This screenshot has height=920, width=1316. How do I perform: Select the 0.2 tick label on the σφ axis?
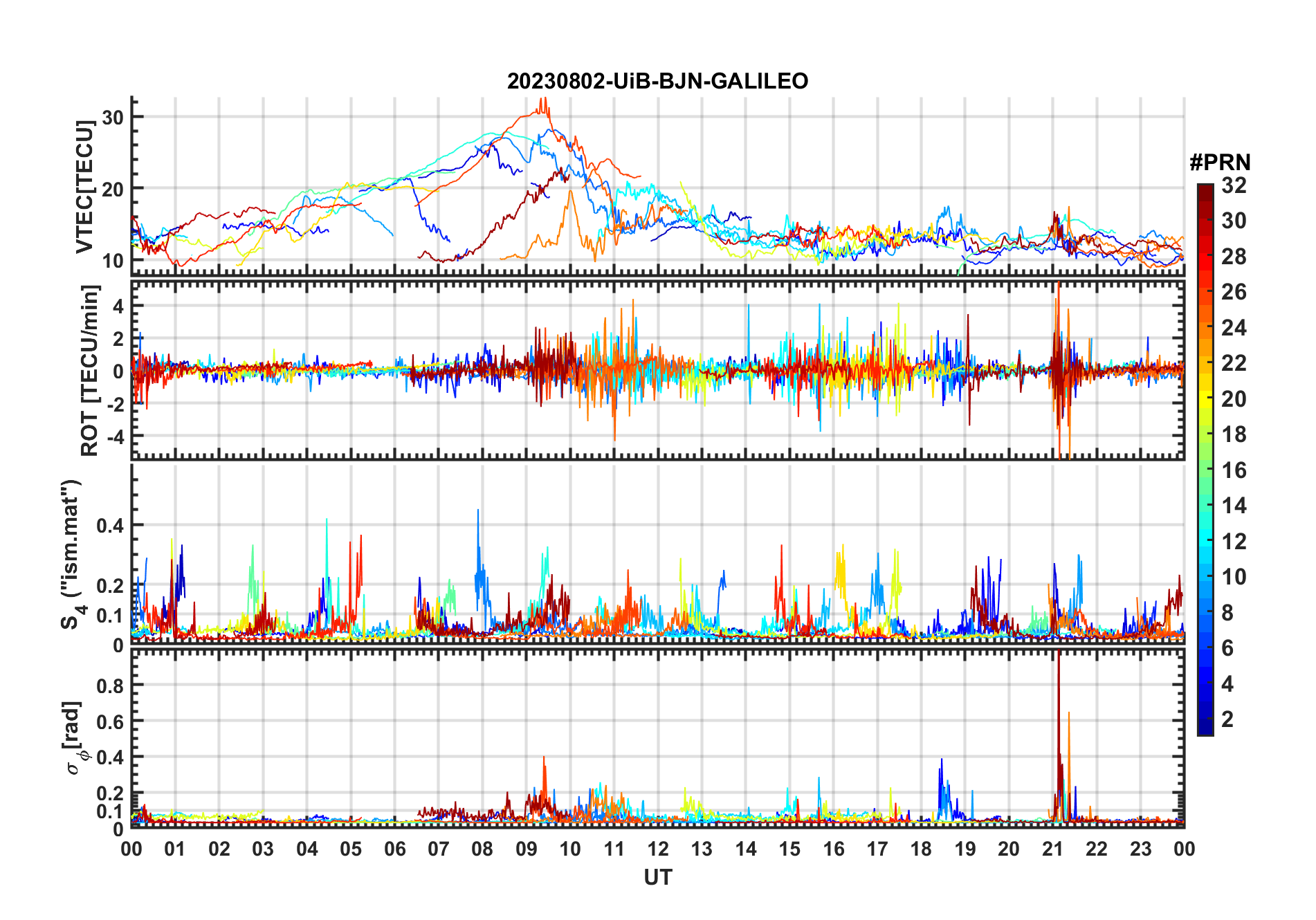coord(111,793)
